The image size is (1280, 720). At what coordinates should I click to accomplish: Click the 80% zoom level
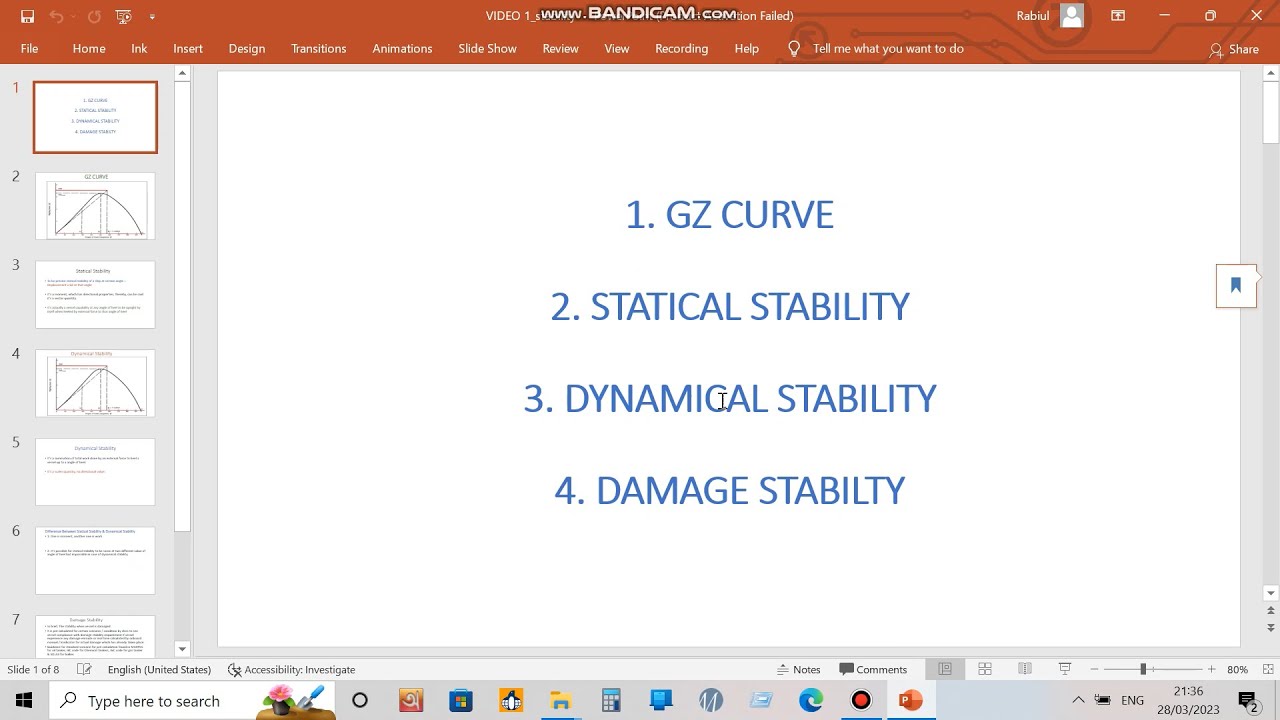coord(1237,669)
